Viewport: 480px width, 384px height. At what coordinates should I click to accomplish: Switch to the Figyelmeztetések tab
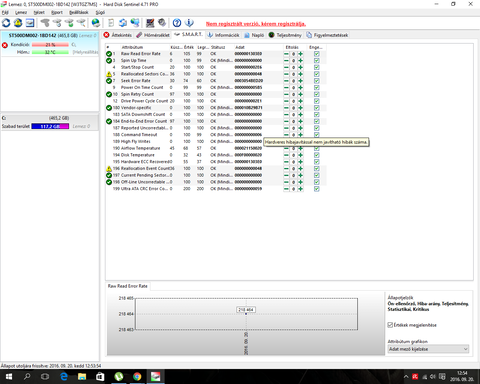pyautogui.click(x=327, y=35)
